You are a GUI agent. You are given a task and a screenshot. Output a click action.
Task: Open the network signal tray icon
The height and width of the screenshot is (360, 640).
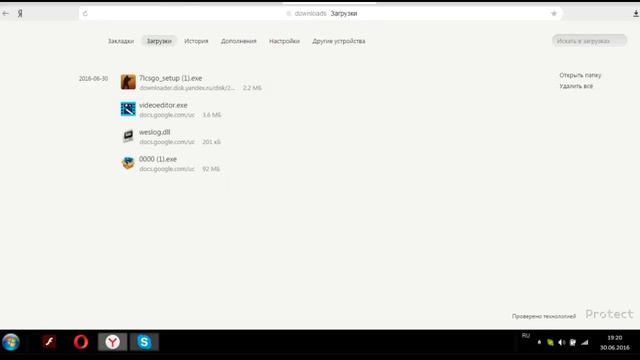point(585,342)
